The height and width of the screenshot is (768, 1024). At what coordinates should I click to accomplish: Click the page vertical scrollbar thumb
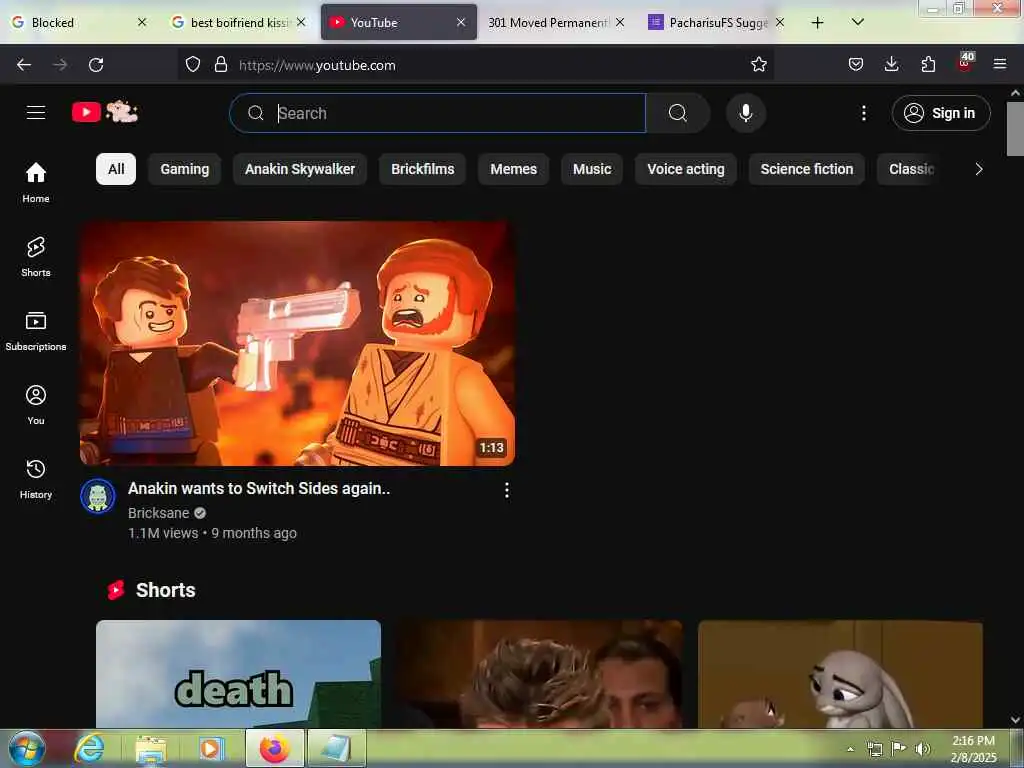(1016, 129)
